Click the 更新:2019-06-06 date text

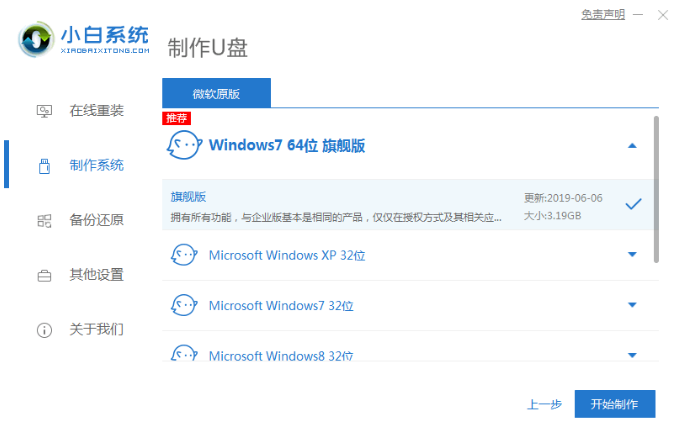[563, 198]
